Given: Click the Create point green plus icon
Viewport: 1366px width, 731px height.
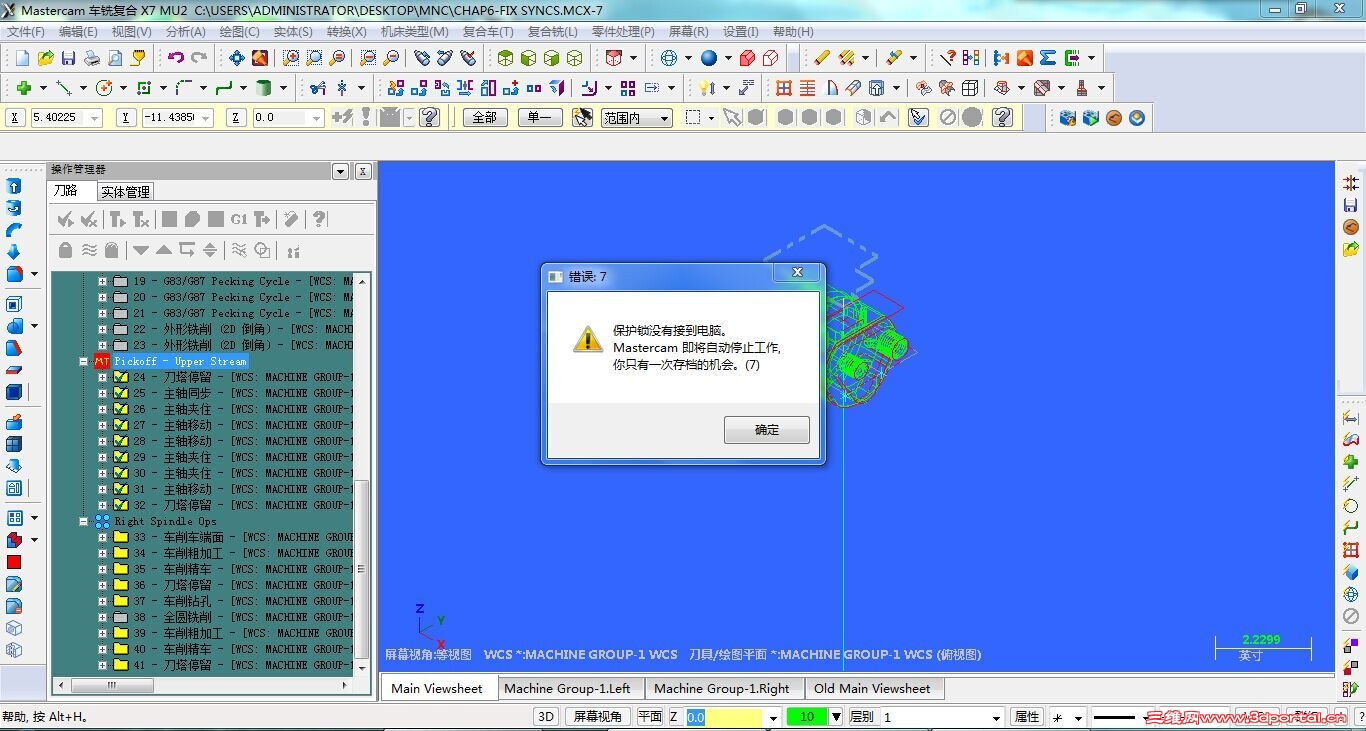Looking at the screenshot, I should click(x=23, y=88).
